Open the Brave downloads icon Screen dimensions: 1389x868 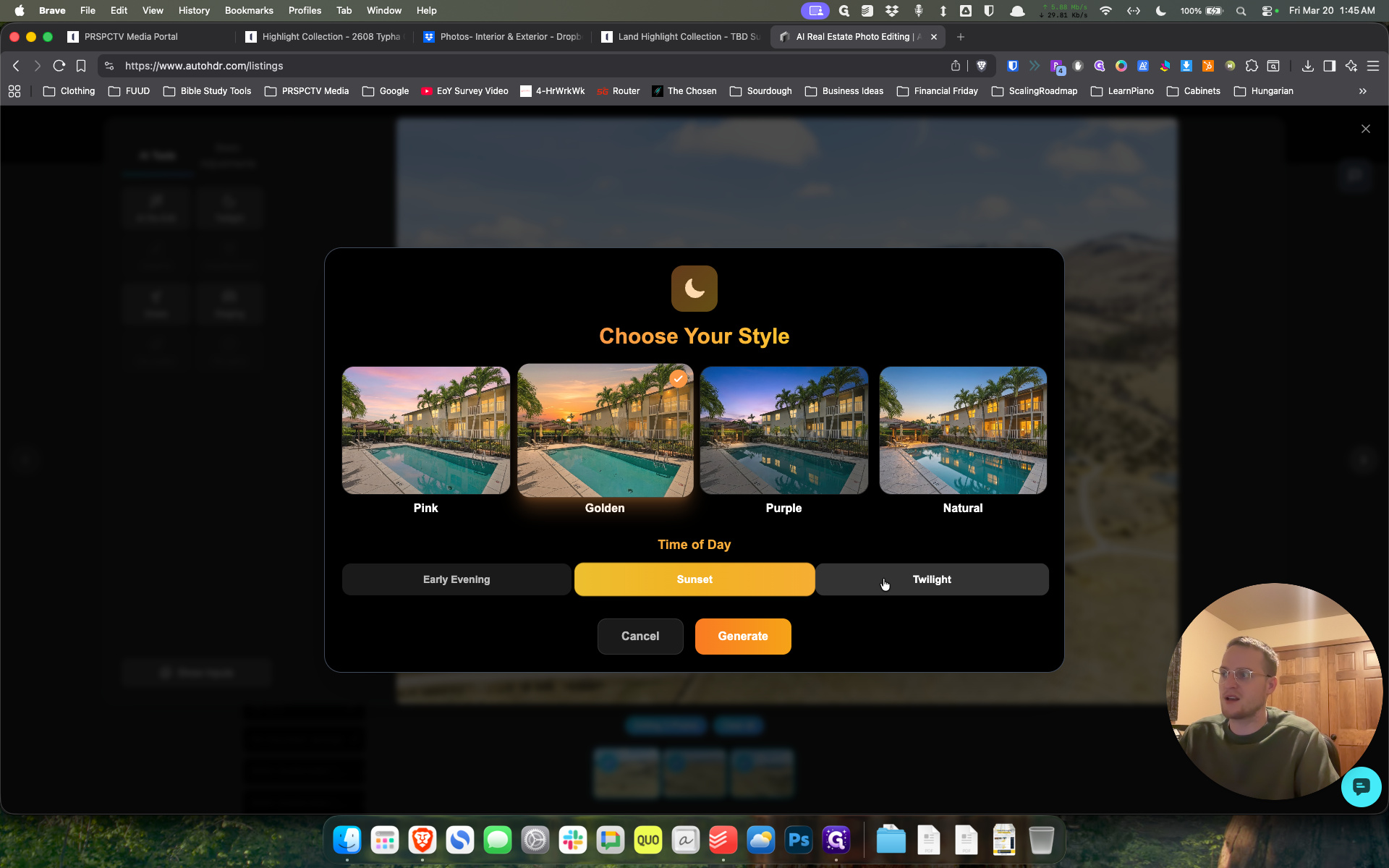[x=1307, y=66]
